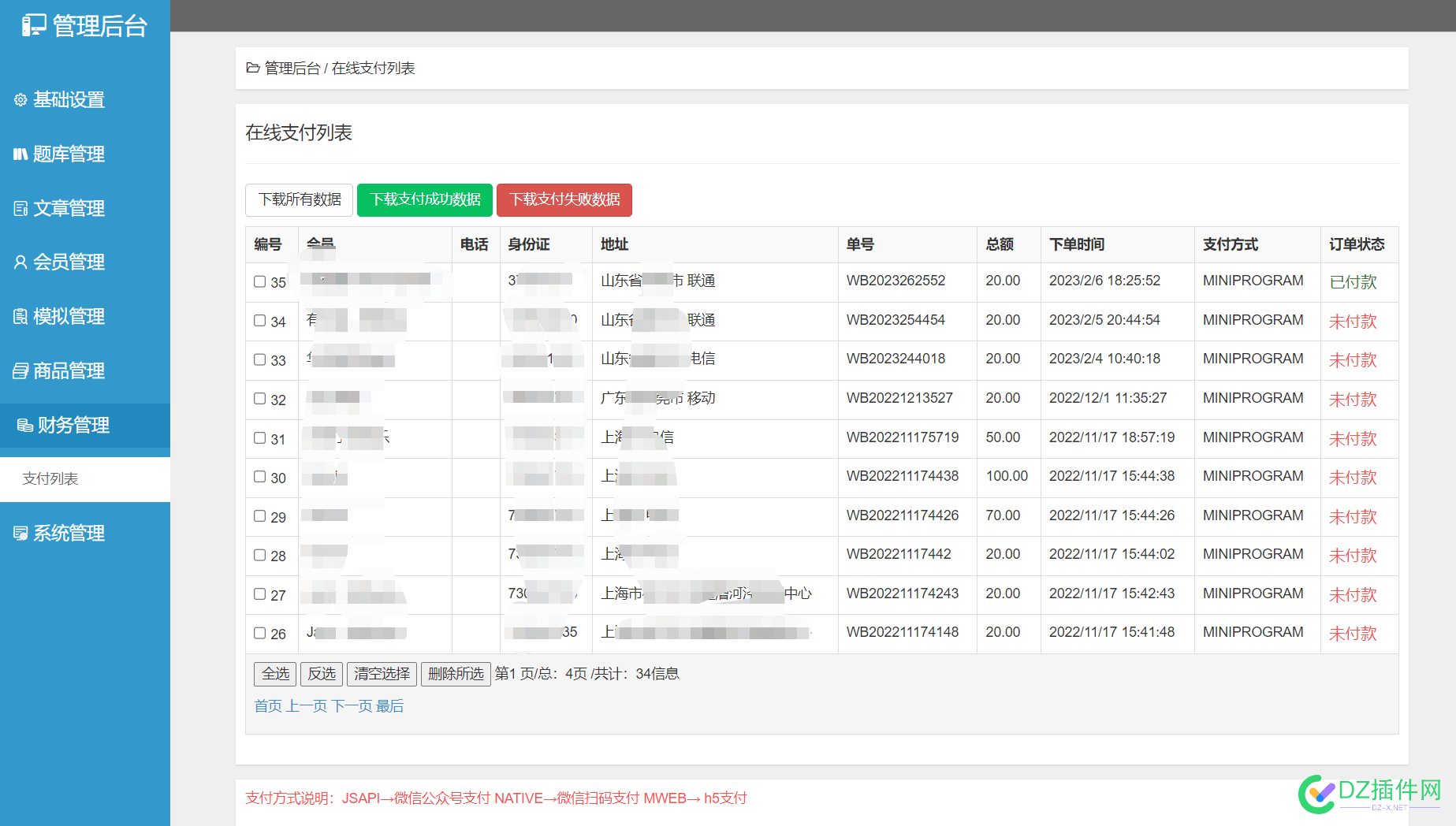Click 清空选择 button
The image size is (1456, 826).
382,674
